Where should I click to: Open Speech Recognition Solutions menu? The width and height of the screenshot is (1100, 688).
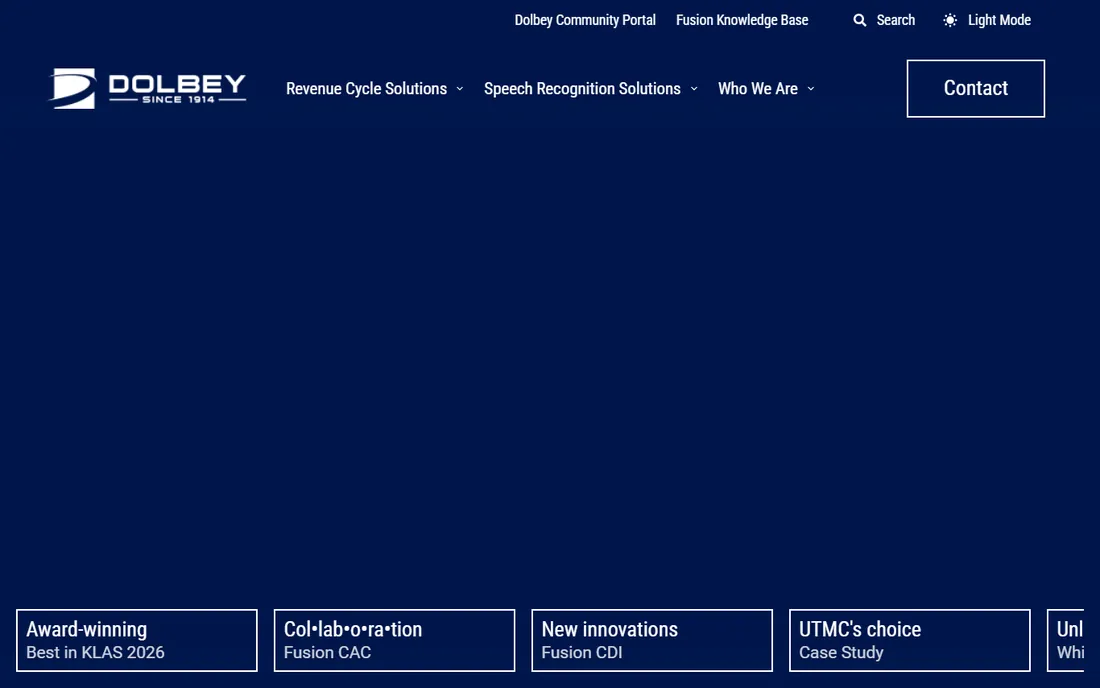582,88
